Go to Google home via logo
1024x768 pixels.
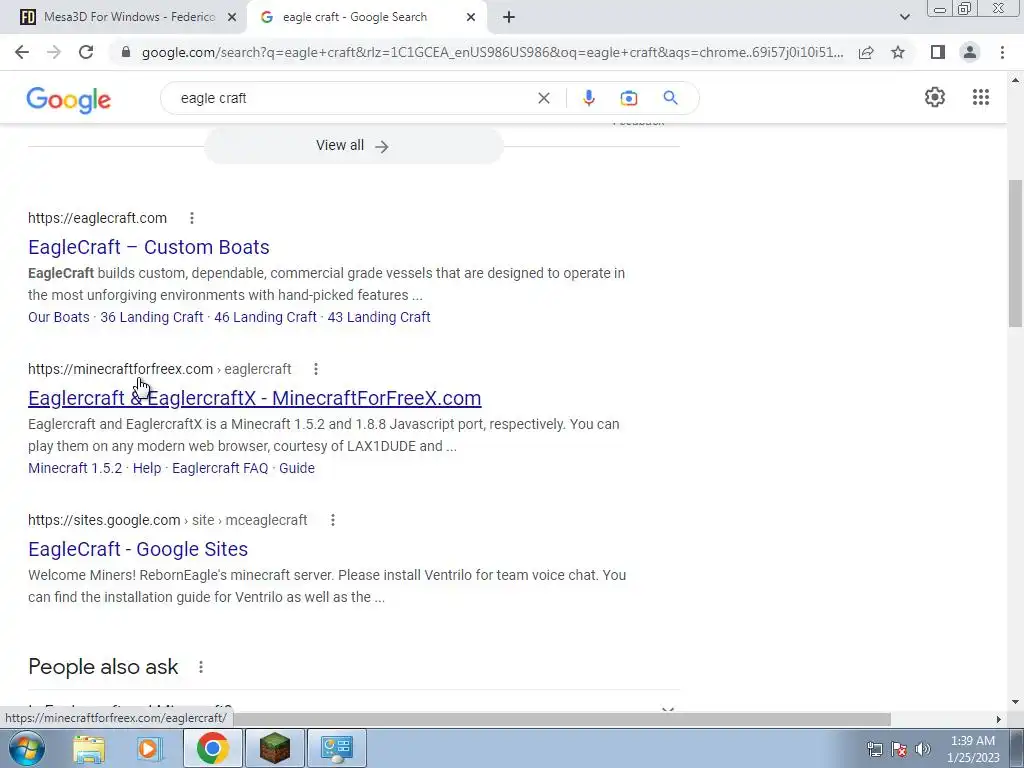pyautogui.click(x=69, y=100)
